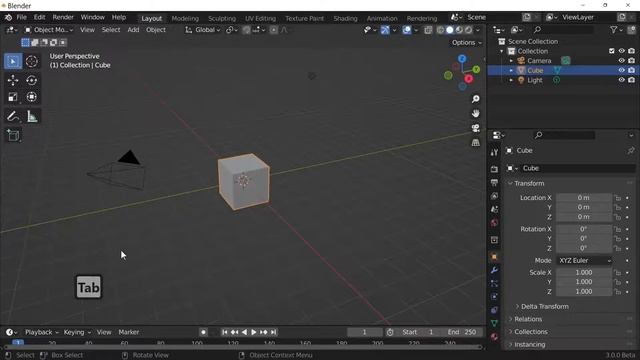
Task: Click the current frame number field
Action: [364, 332]
